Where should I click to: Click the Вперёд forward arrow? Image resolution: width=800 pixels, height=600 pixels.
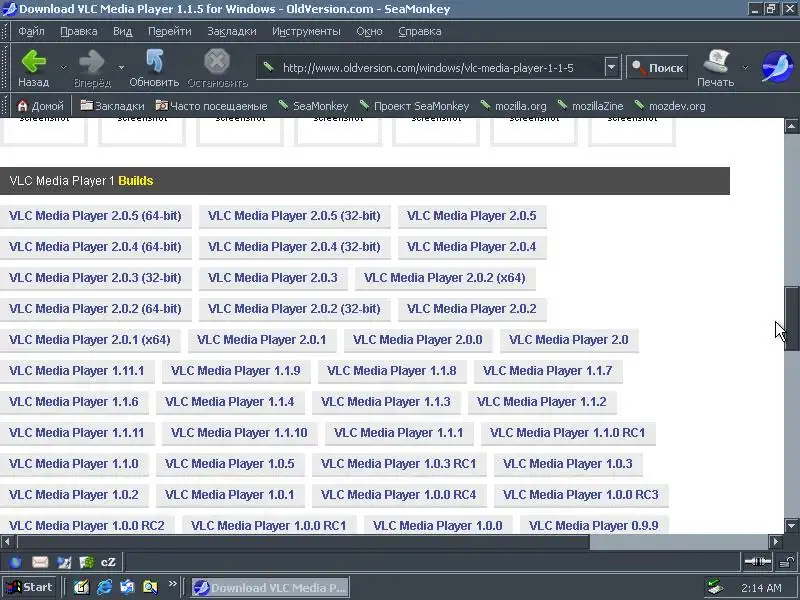point(92,68)
